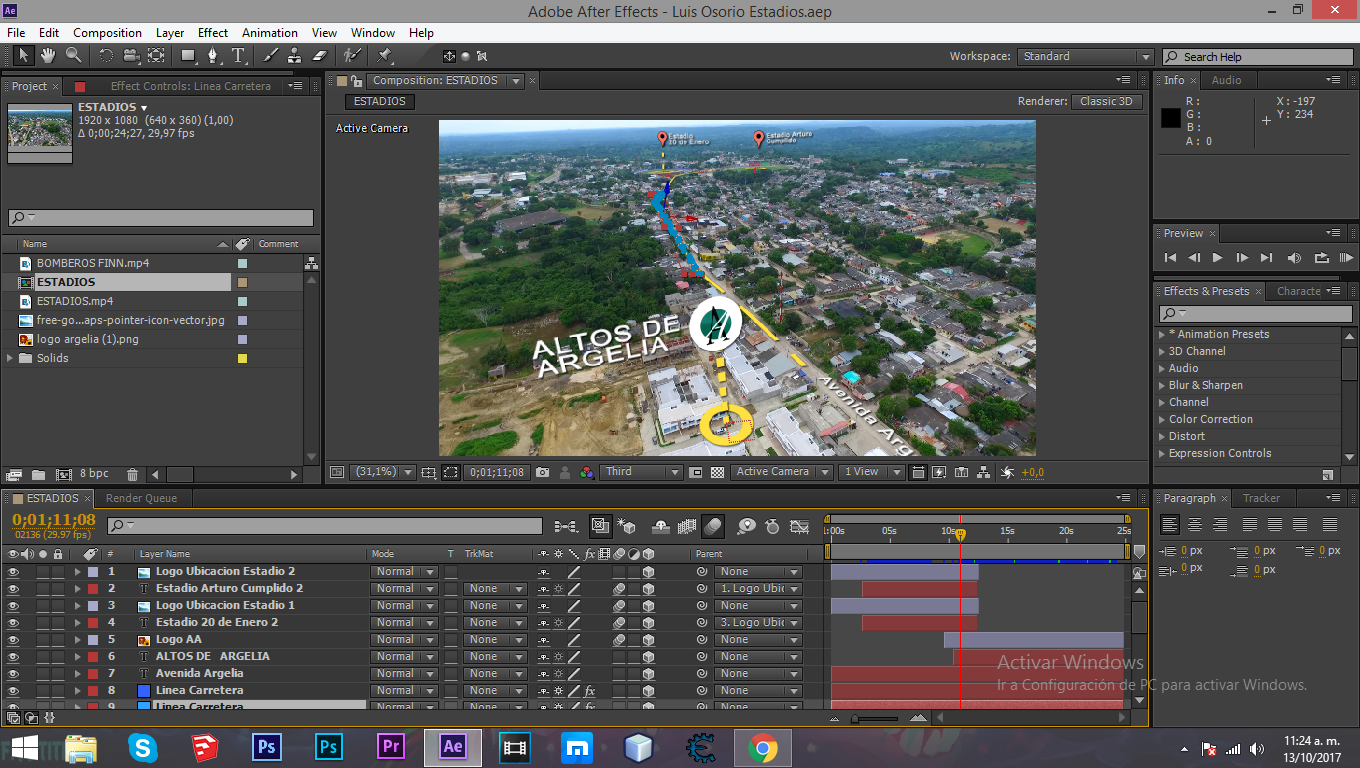
Task: Switch to the Tracker tab
Action: click(1261, 498)
